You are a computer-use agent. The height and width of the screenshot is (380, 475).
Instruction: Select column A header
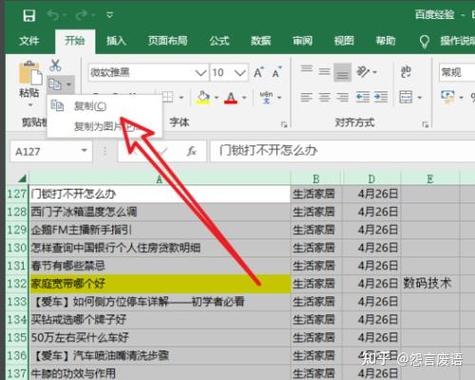click(159, 179)
